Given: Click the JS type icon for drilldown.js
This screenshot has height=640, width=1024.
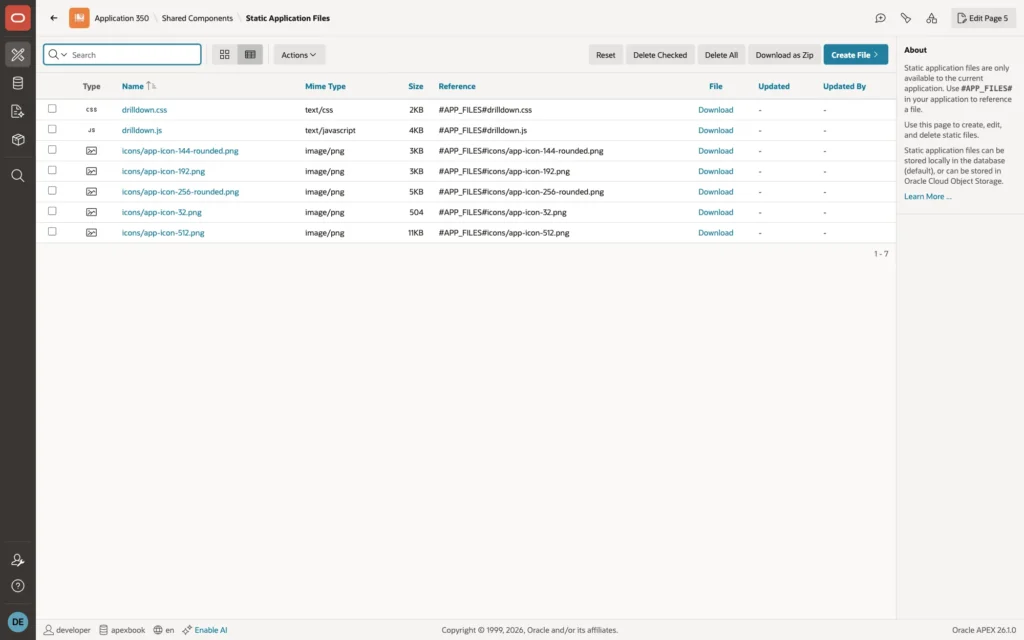Looking at the screenshot, I should pos(91,130).
